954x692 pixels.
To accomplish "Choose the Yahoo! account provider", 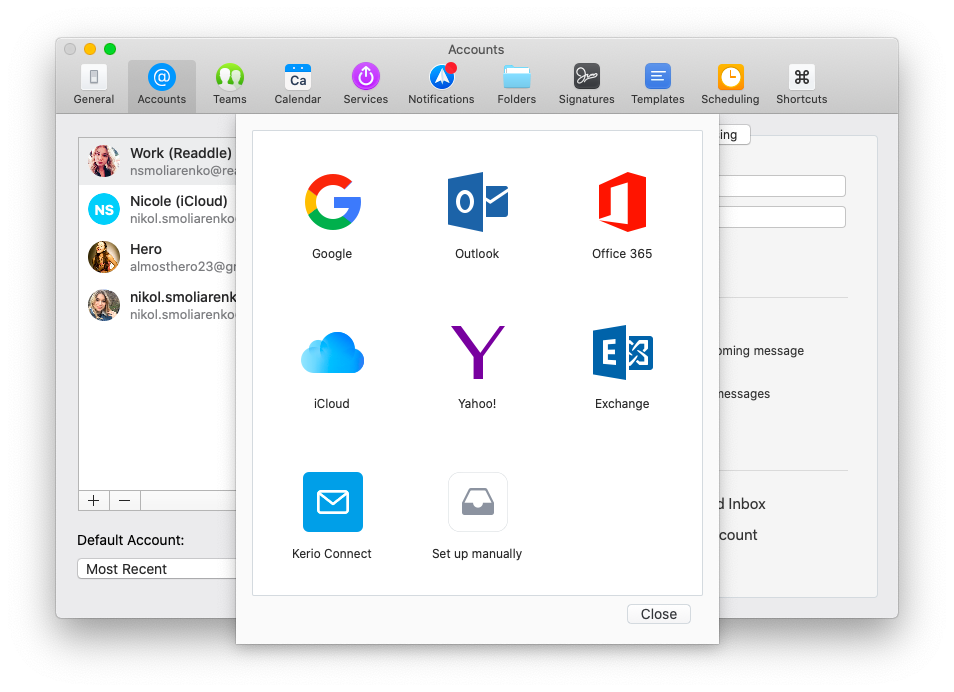I will pos(477,366).
